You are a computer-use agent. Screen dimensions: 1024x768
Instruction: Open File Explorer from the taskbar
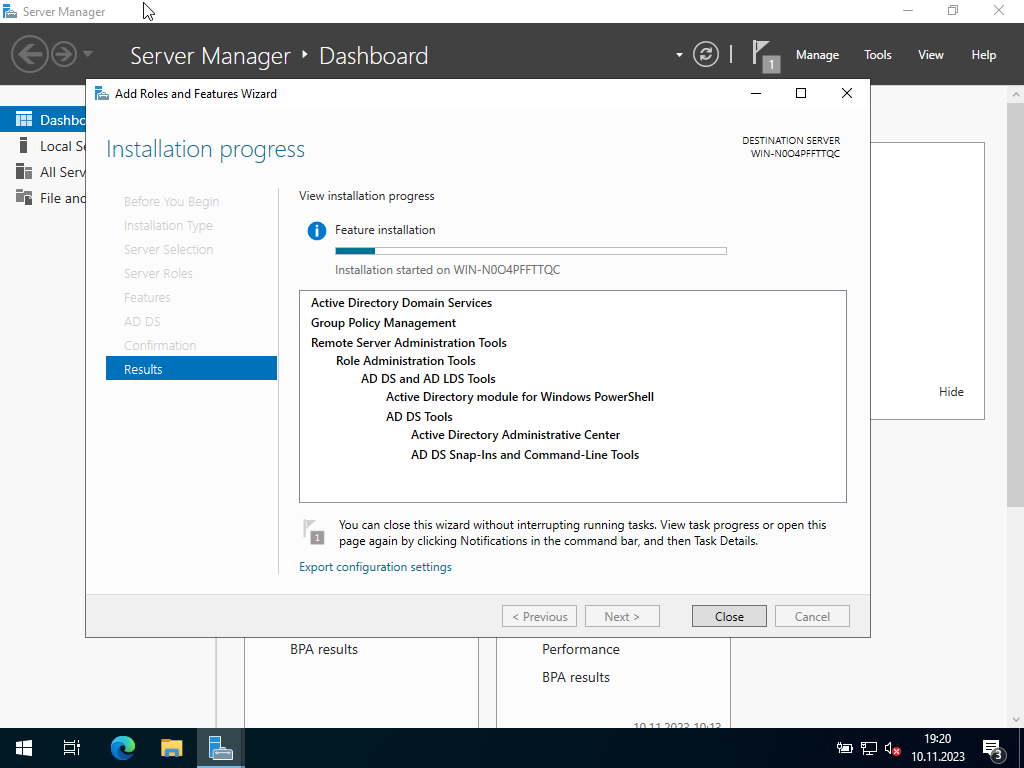172,748
